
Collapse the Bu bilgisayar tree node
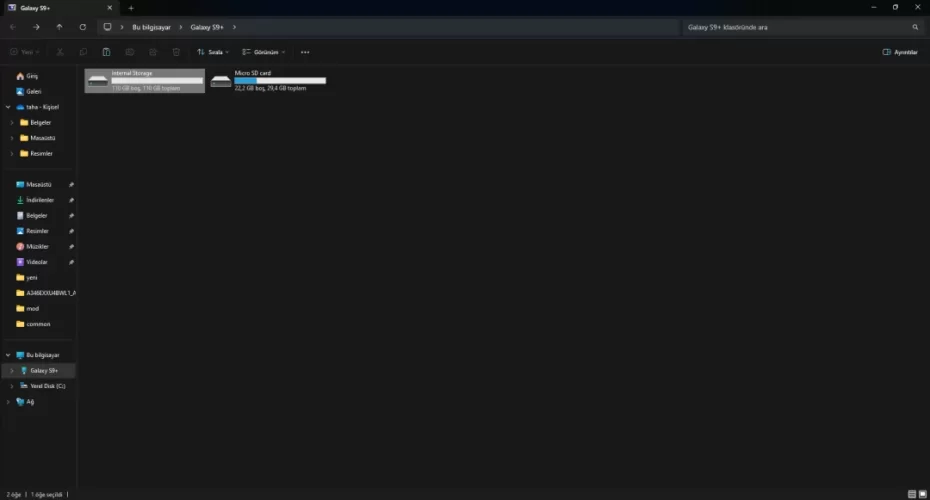point(8,355)
